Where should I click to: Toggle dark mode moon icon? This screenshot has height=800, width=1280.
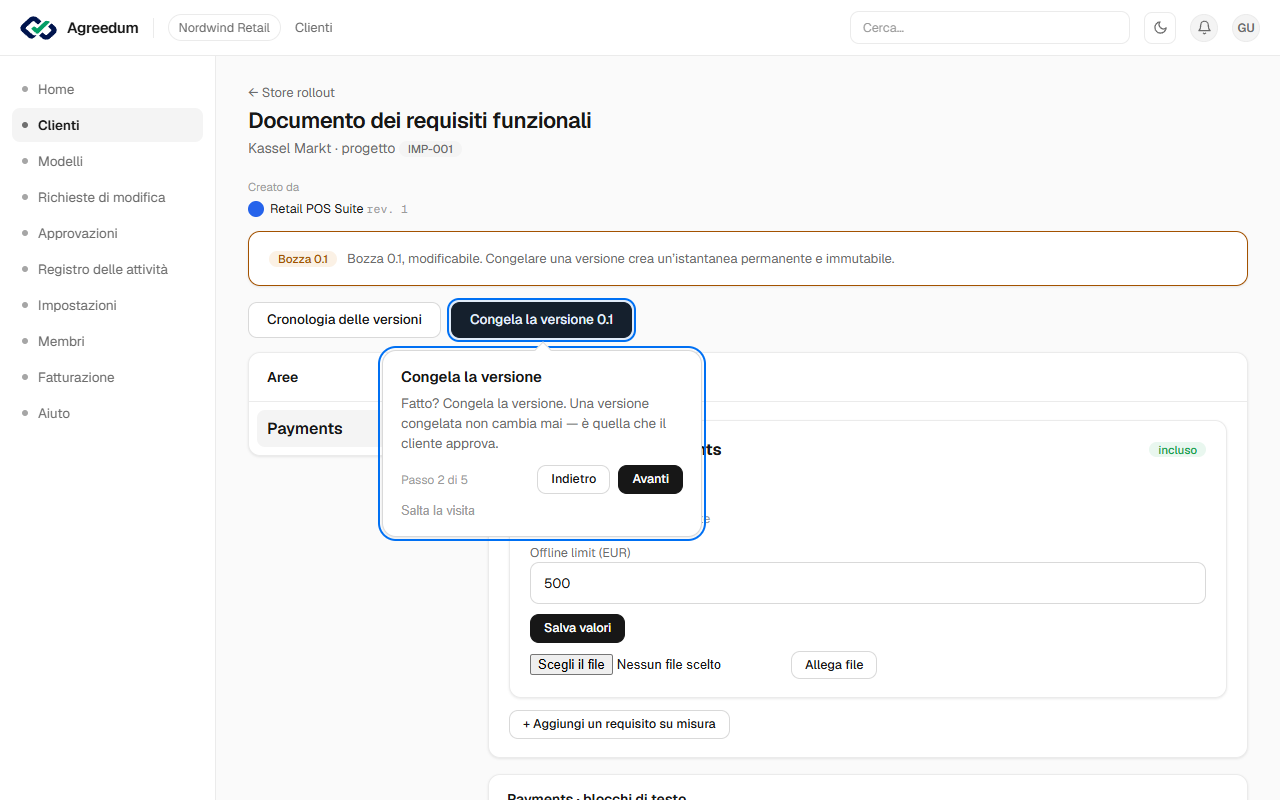(1160, 28)
